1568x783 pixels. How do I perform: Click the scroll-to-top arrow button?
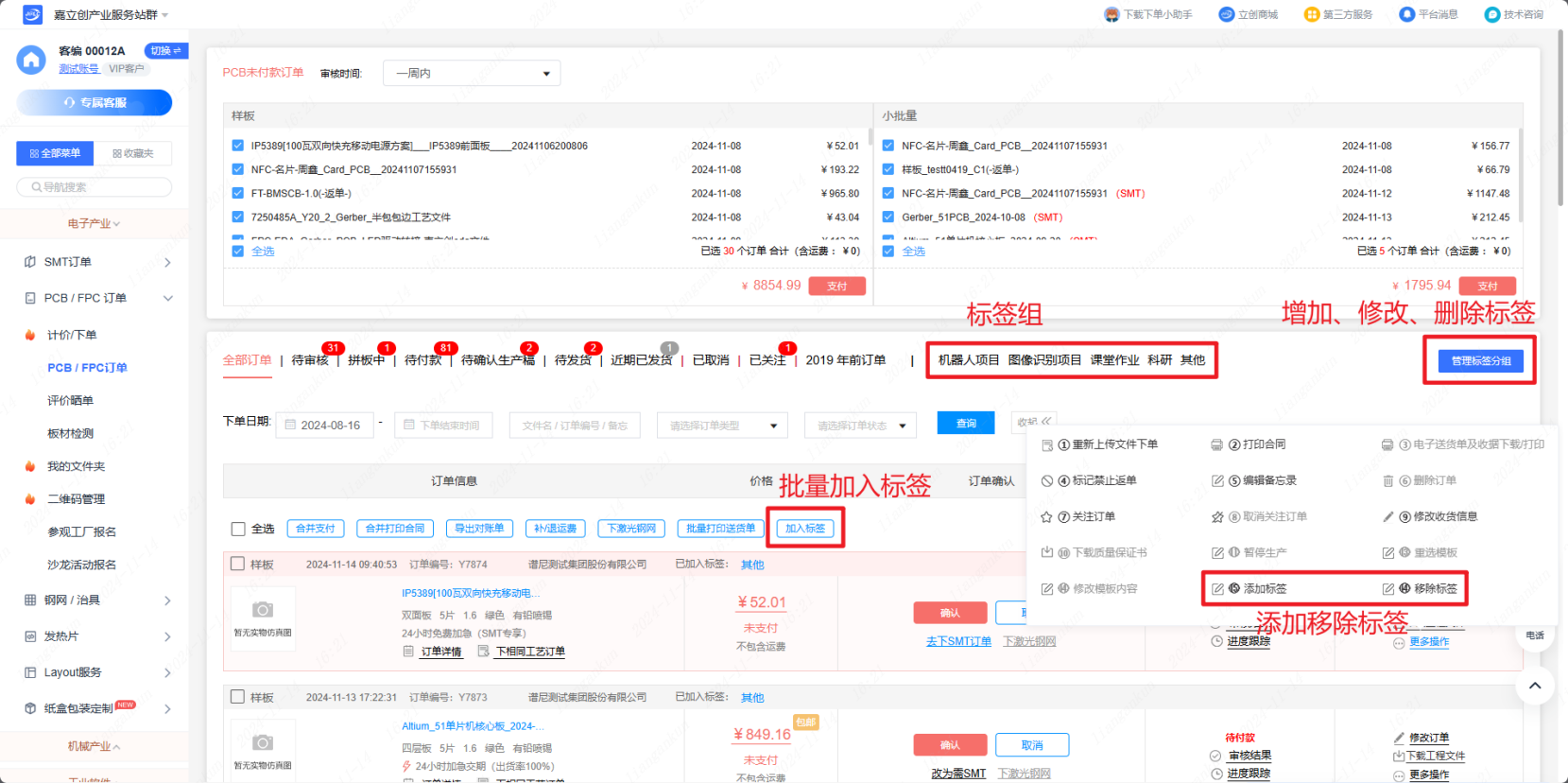click(1535, 686)
